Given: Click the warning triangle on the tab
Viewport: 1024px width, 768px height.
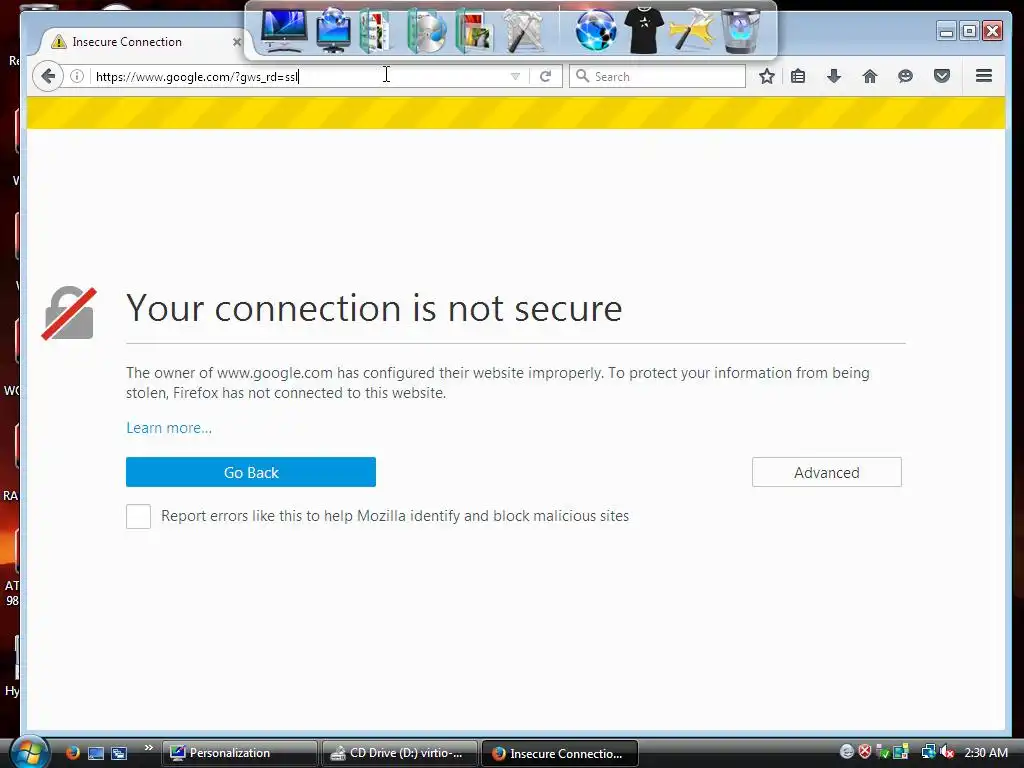Looking at the screenshot, I should coord(59,42).
